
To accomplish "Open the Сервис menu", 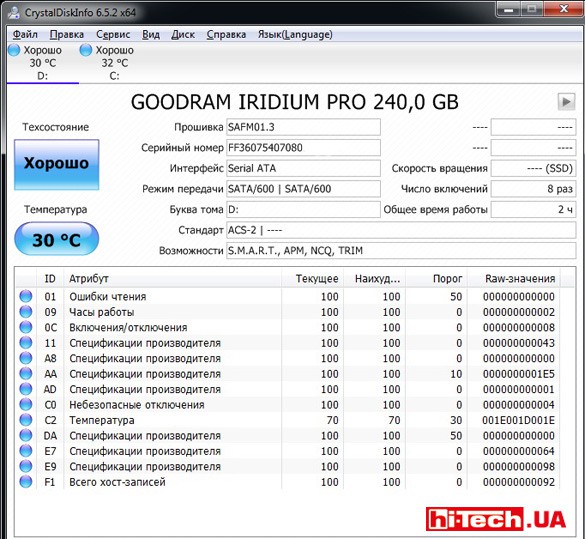I will [x=113, y=35].
